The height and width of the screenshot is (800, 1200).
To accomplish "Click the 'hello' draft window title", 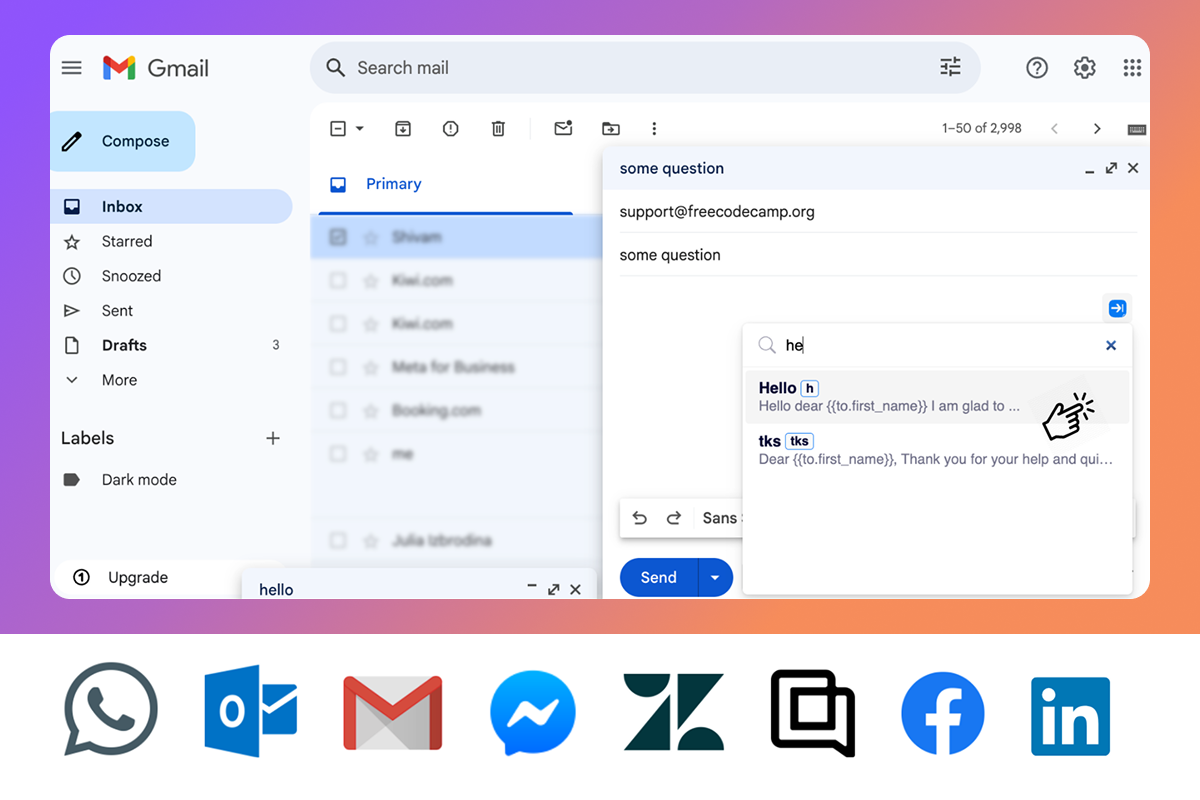I will tap(276, 589).
